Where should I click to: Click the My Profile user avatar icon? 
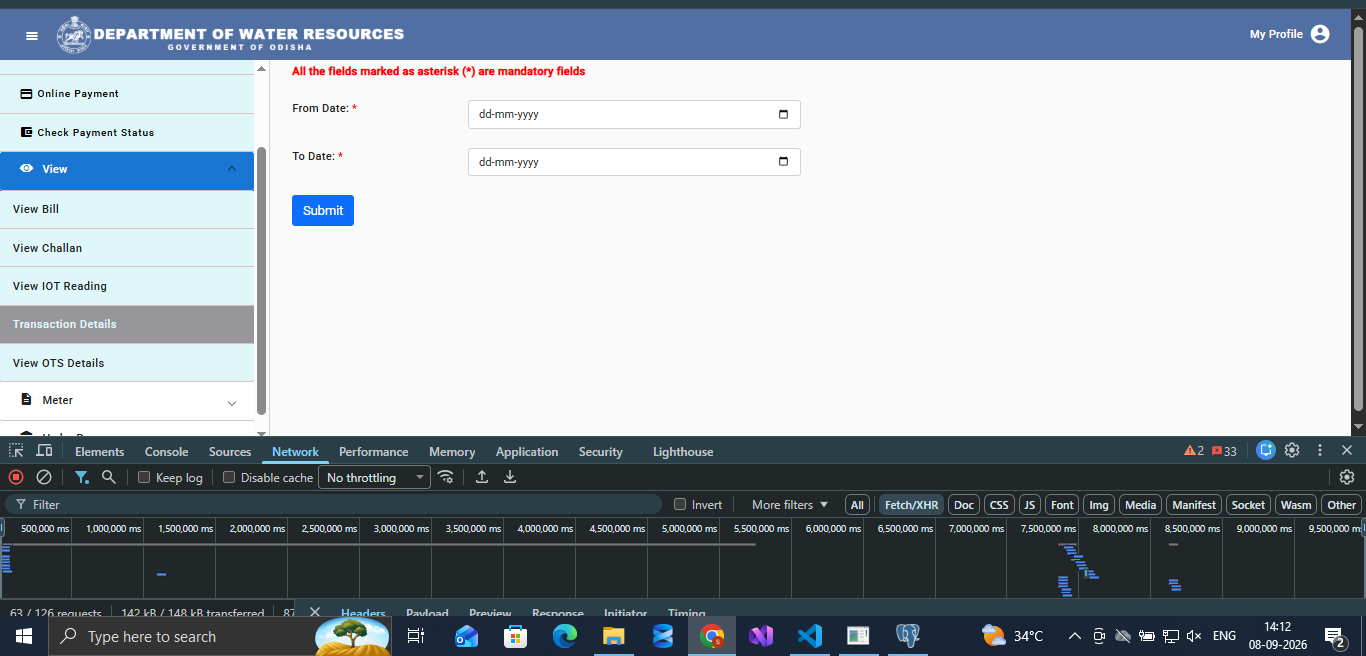click(x=1320, y=34)
